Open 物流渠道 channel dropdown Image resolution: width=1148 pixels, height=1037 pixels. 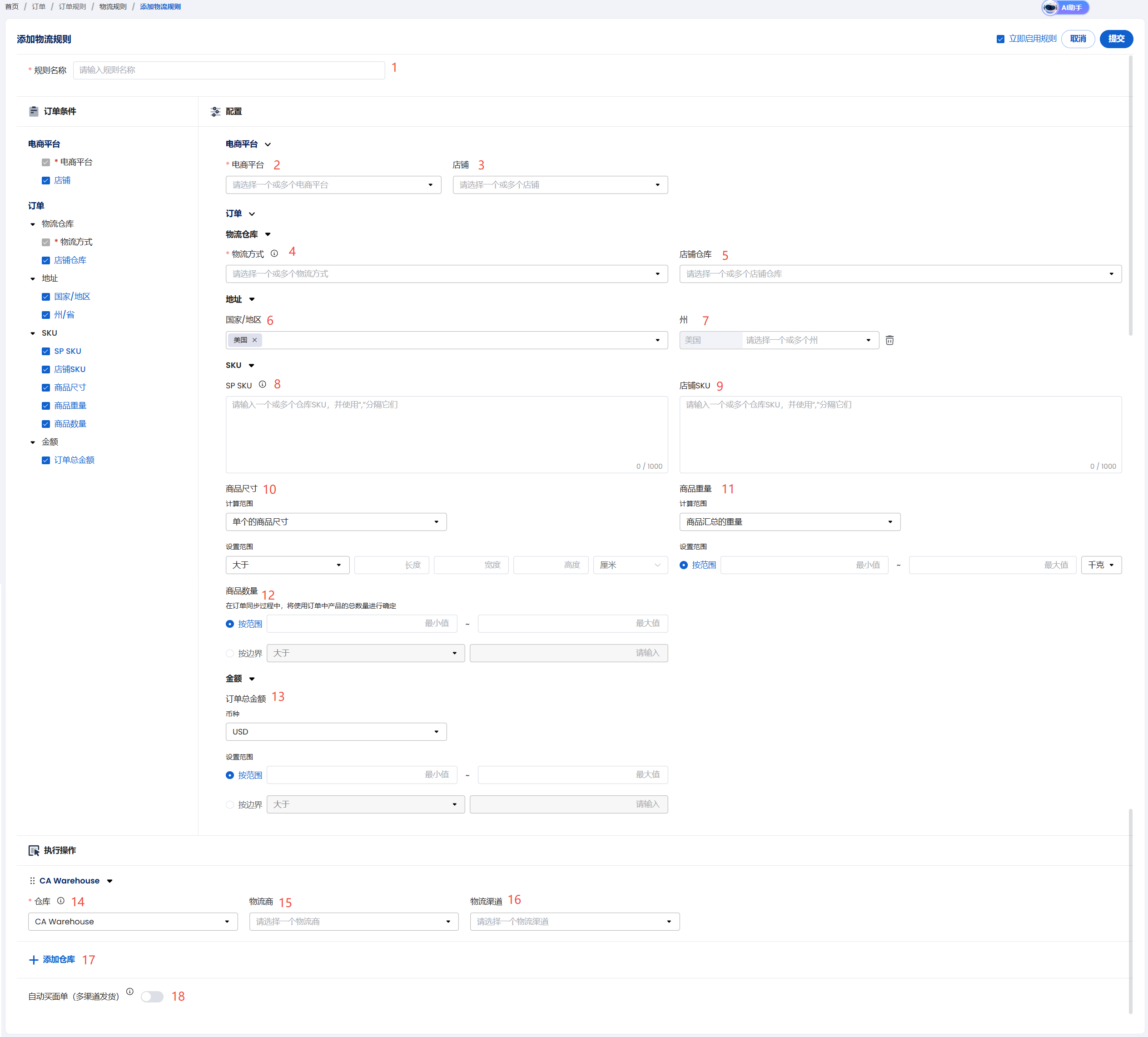(575, 921)
